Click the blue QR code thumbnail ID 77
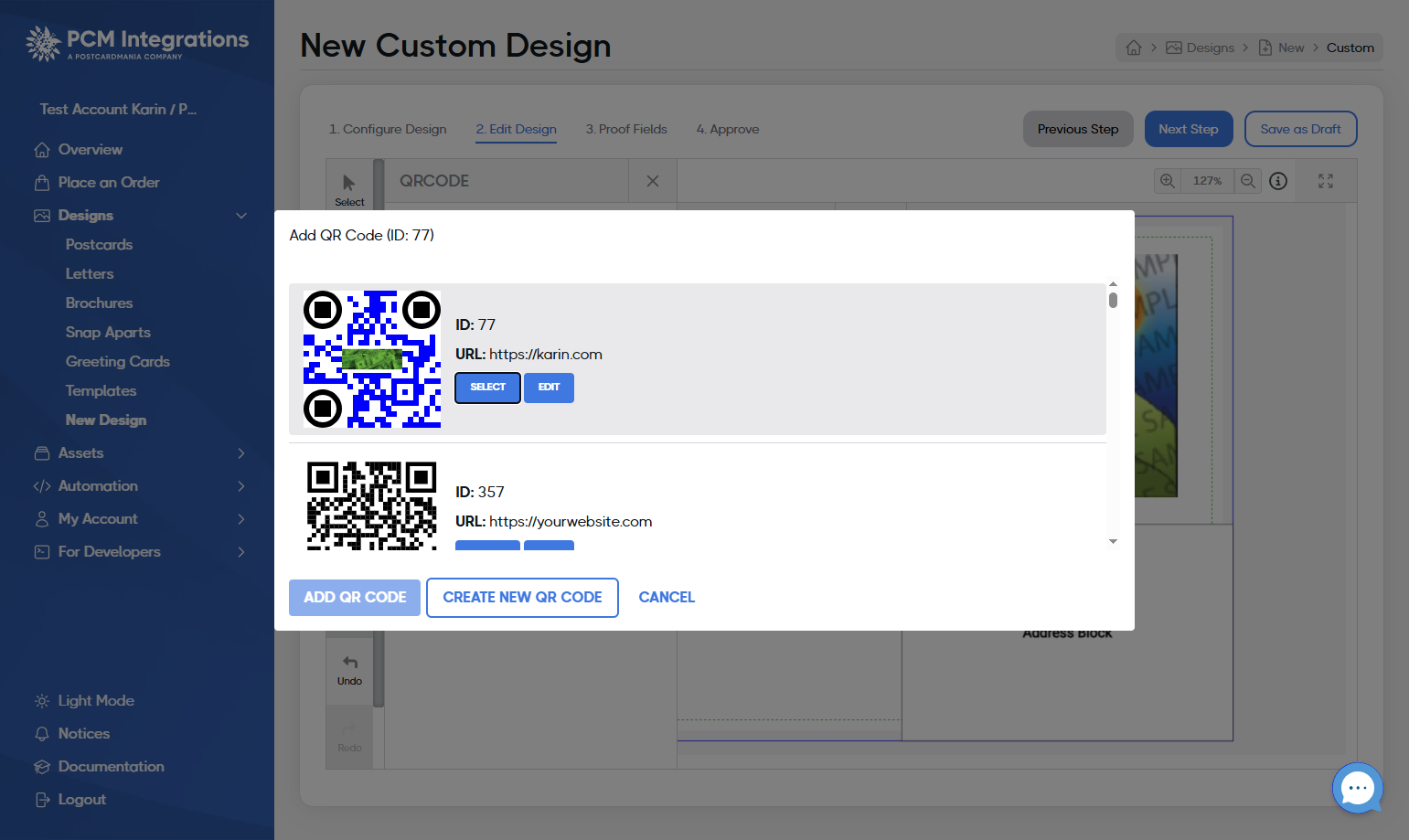 372,359
